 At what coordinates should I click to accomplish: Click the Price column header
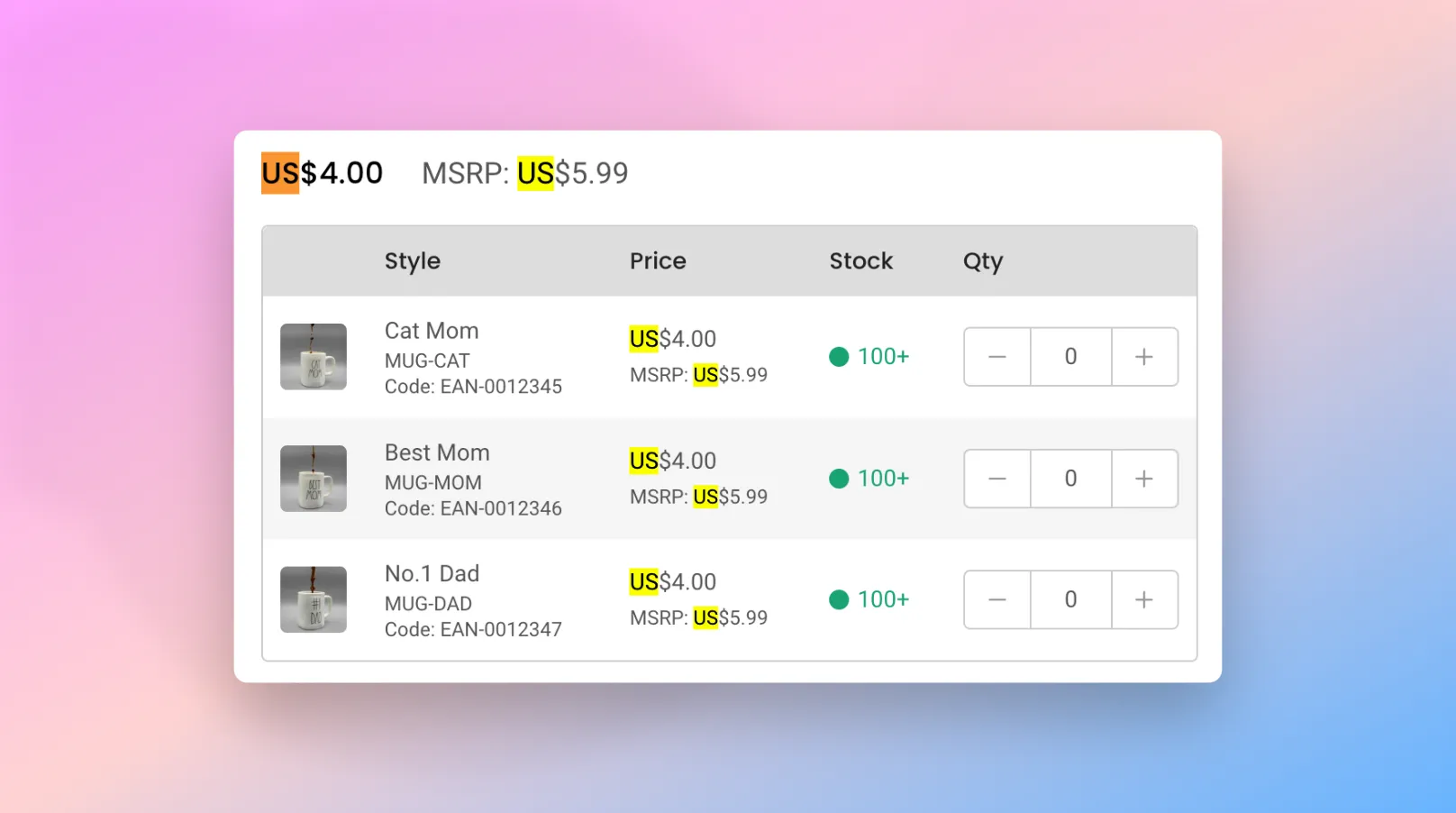click(x=658, y=261)
